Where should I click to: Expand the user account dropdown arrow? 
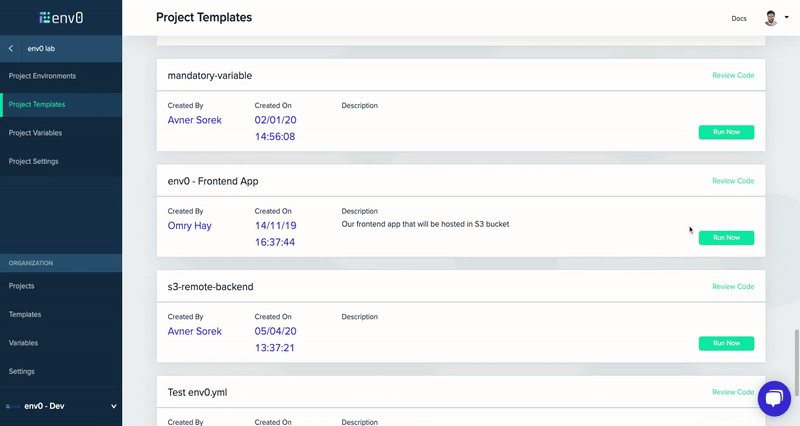point(786,18)
